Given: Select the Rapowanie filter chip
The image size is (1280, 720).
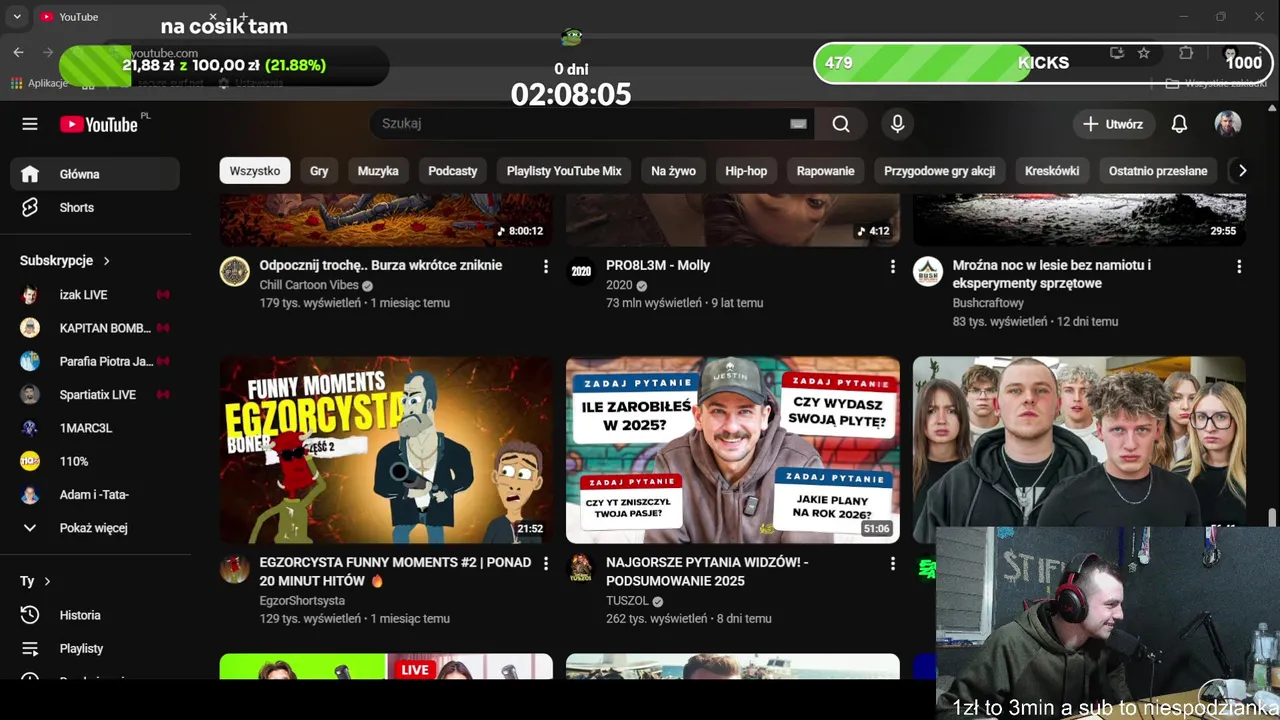Looking at the screenshot, I should coord(825,171).
